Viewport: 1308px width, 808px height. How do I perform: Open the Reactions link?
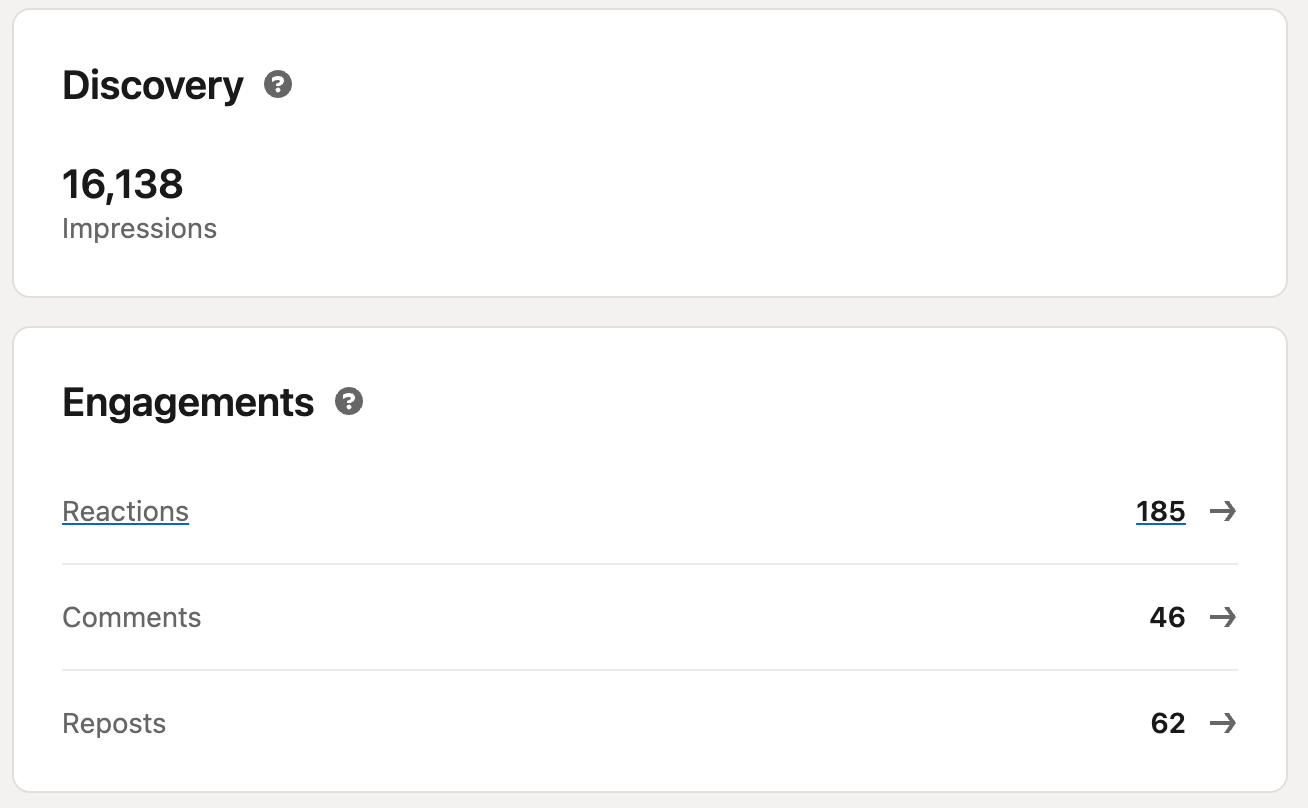click(125, 512)
